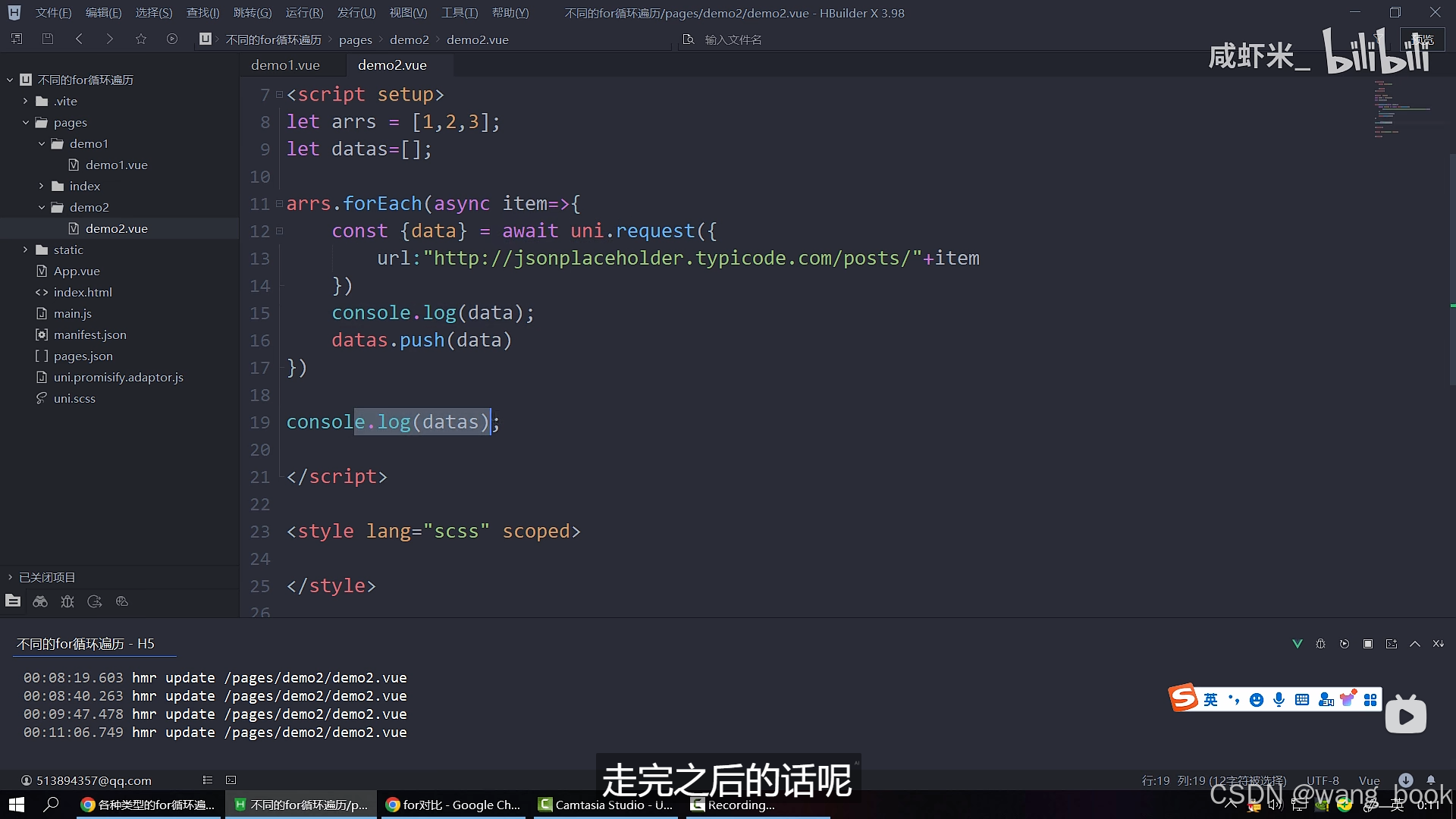
Task: Clear console output icon
Action: [x=1439, y=644]
